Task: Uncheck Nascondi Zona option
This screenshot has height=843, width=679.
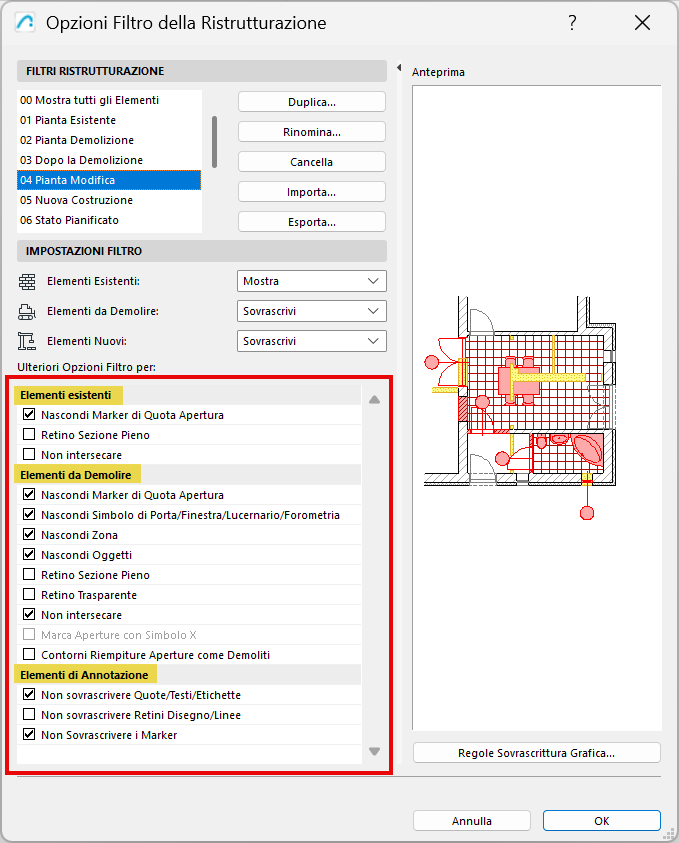Action: 29,534
